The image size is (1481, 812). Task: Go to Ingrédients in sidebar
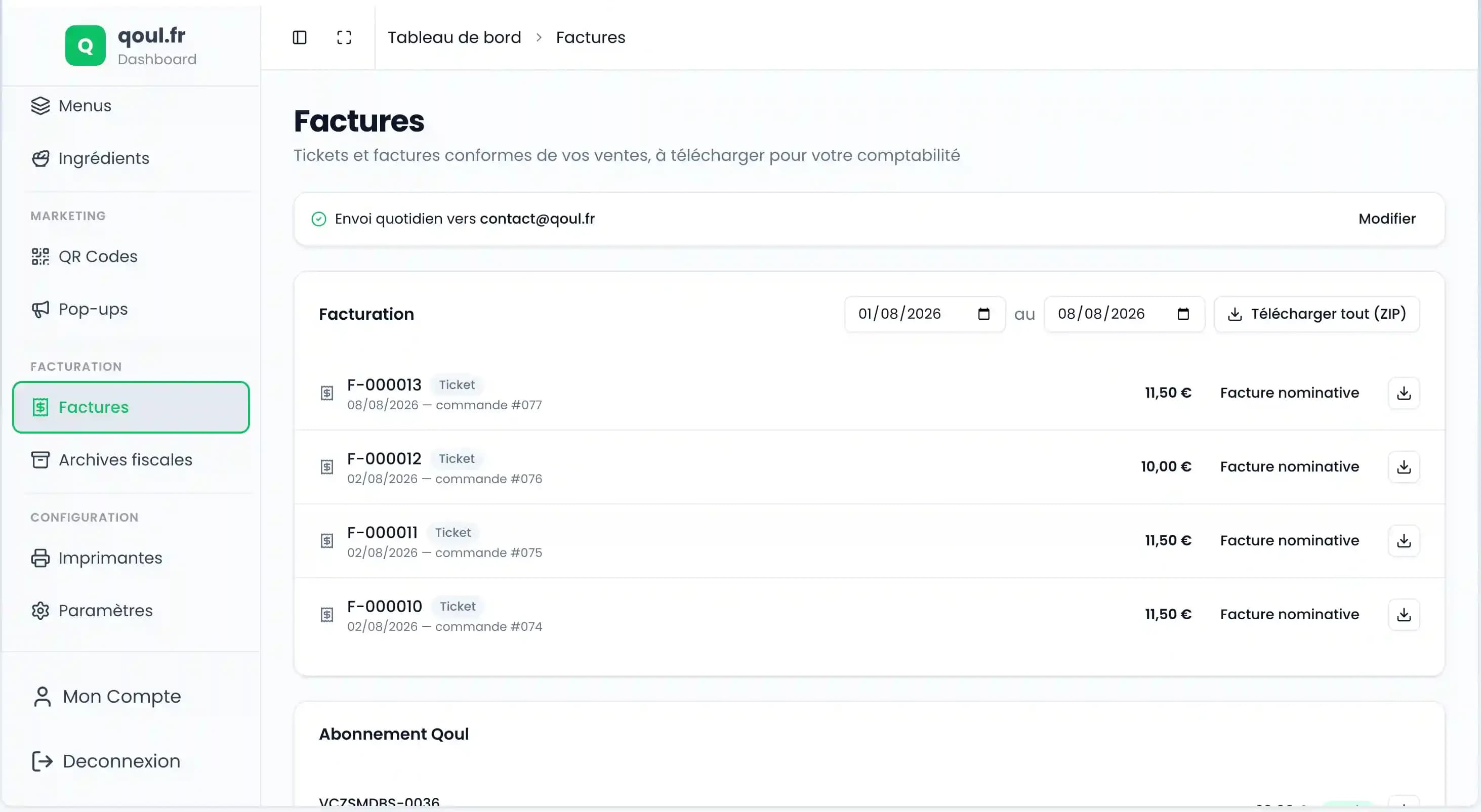[x=131, y=158]
